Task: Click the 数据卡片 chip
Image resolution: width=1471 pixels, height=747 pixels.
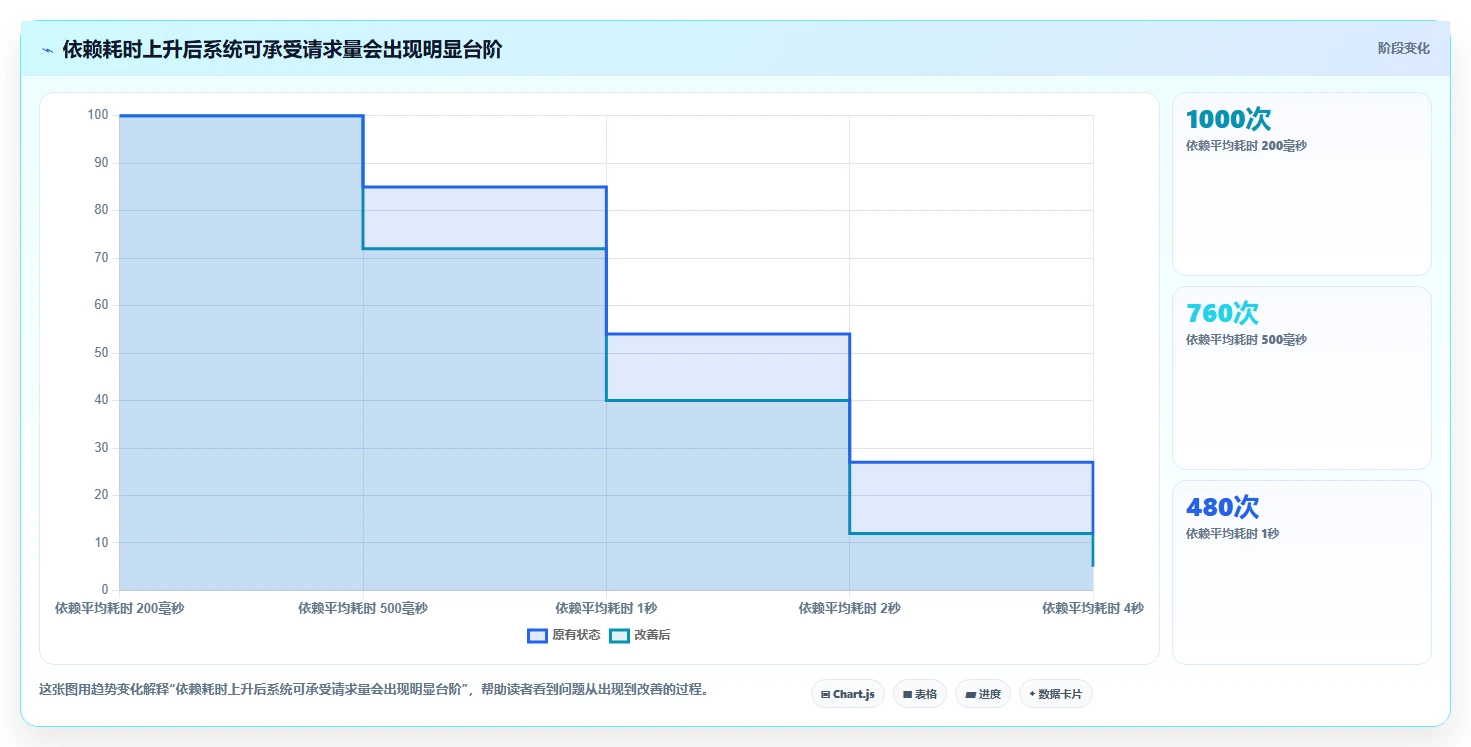Action: [x=1055, y=694]
